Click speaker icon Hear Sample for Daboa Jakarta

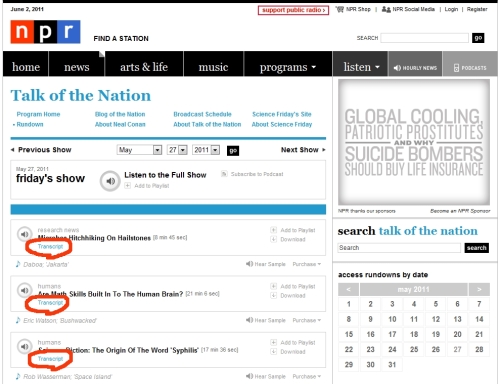point(249,264)
